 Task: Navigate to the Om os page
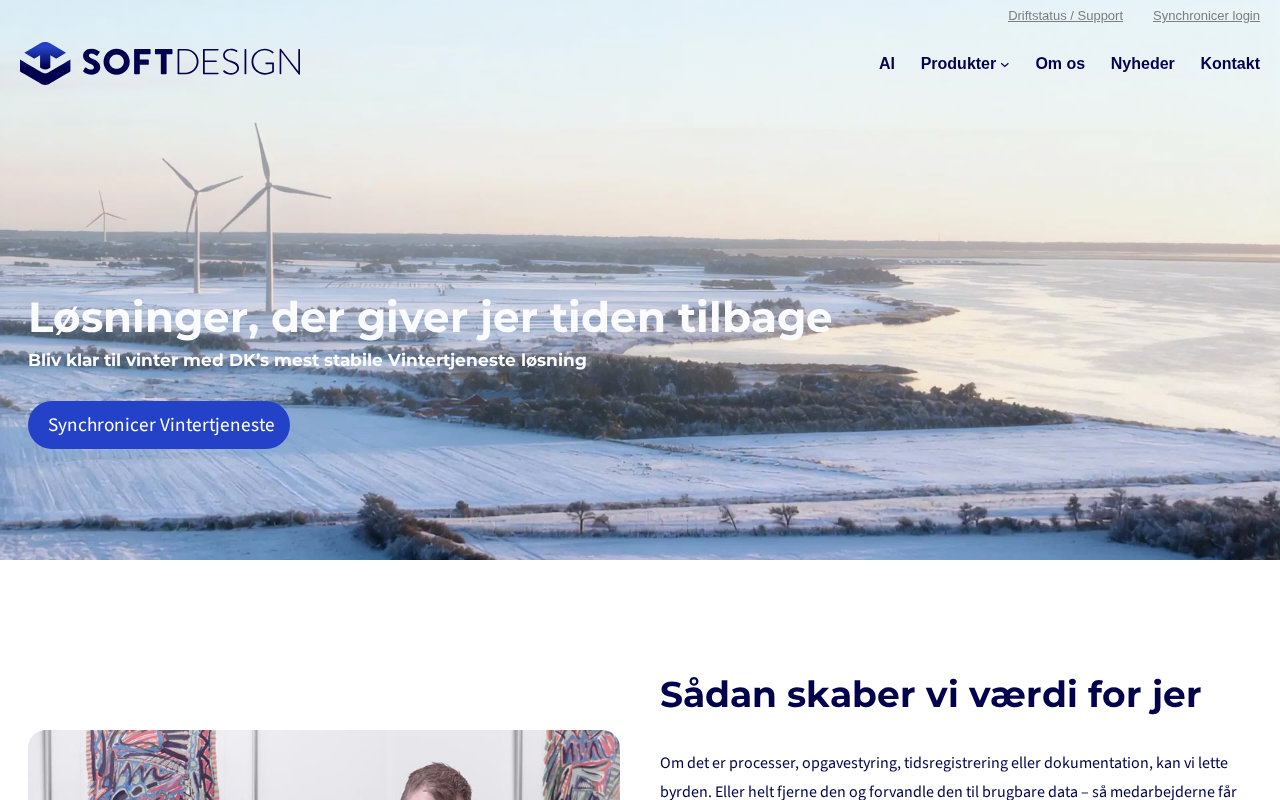click(1060, 64)
